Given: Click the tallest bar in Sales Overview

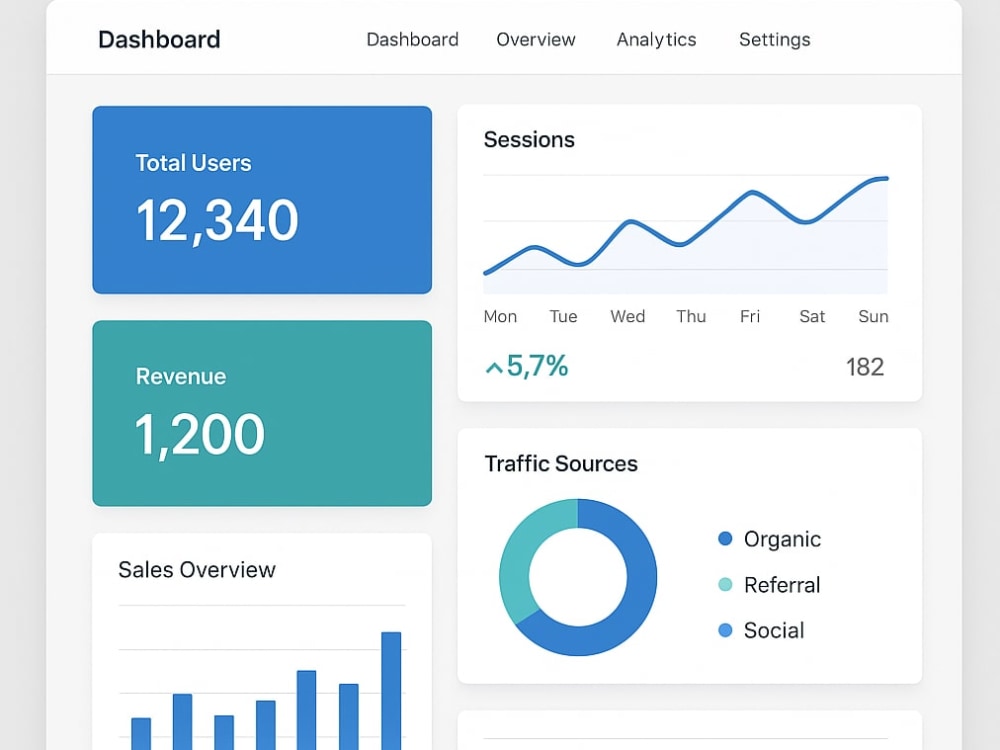Looking at the screenshot, I should click(x=391, y=691).
